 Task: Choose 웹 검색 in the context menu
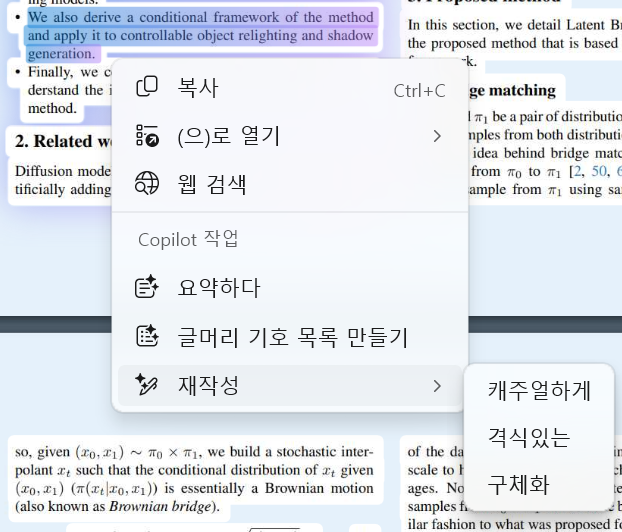pyautogui.click(x=290, y=184)
